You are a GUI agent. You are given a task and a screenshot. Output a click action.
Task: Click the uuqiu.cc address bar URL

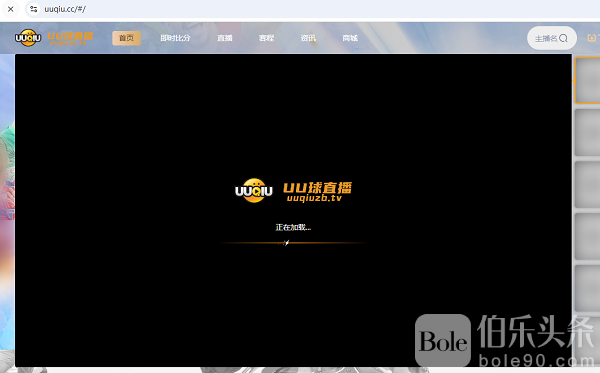coord(65,9)
